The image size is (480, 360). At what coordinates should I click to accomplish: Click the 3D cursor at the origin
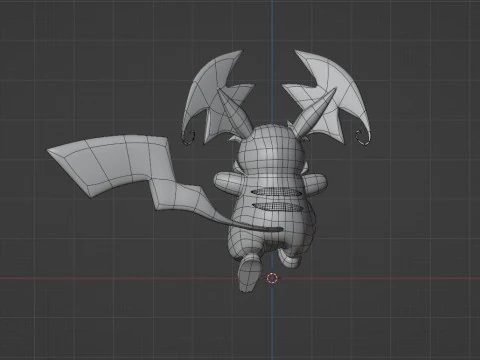coord(272,278)
